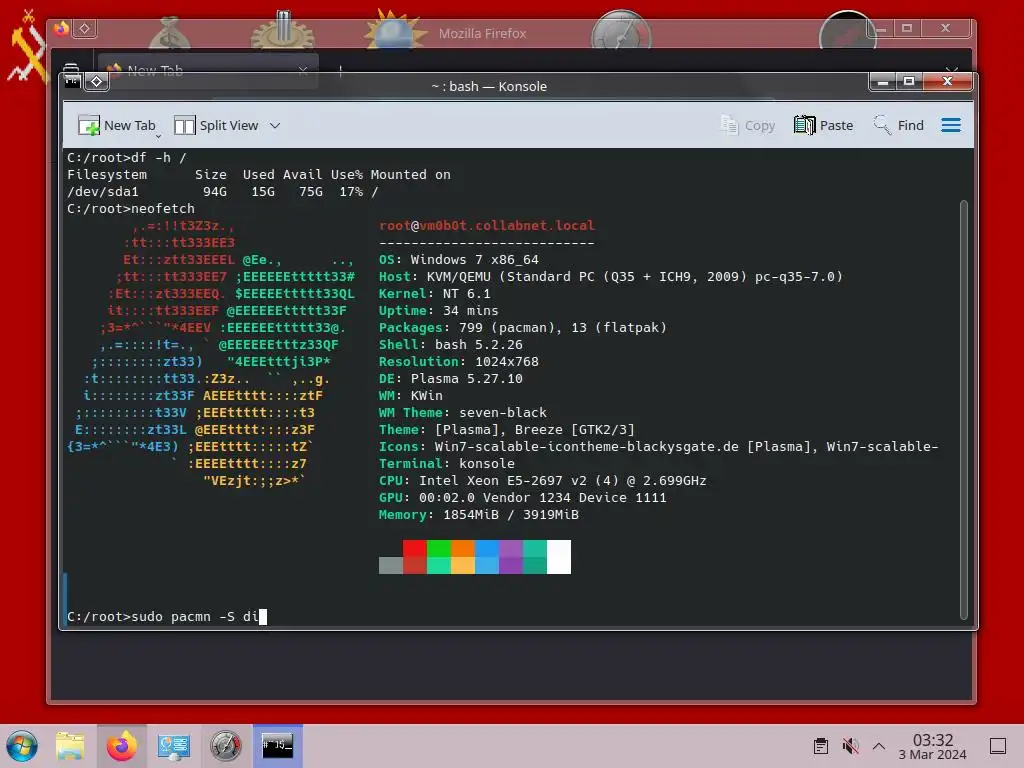Click the 'WM Theme: seven-black' line
Viewport: 1024px width, 768px height.
coord(462,412)
